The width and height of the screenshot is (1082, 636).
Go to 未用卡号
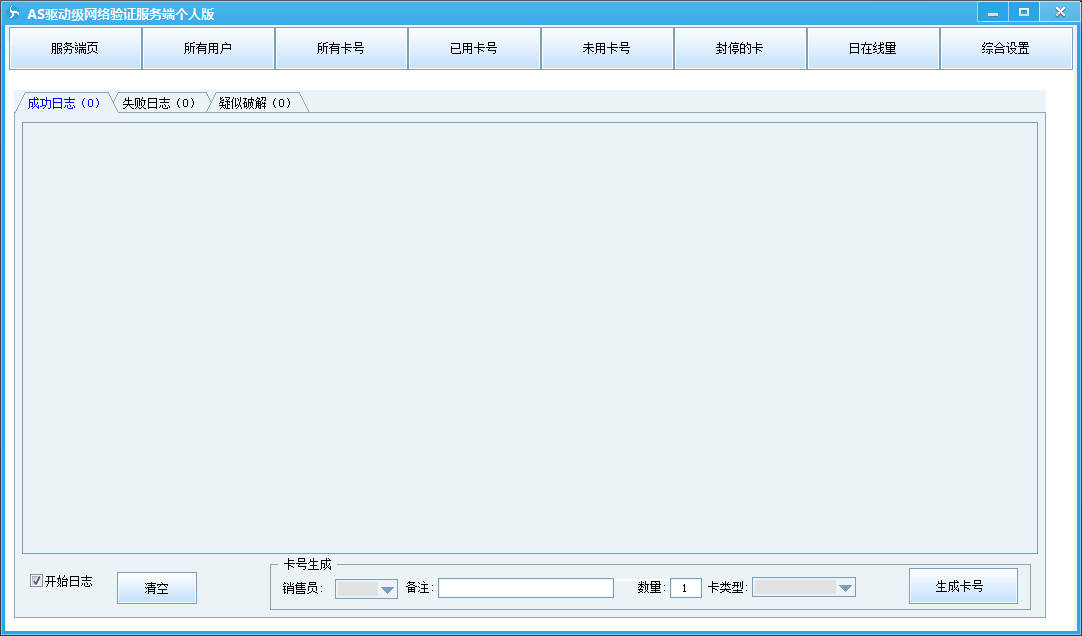607,48
